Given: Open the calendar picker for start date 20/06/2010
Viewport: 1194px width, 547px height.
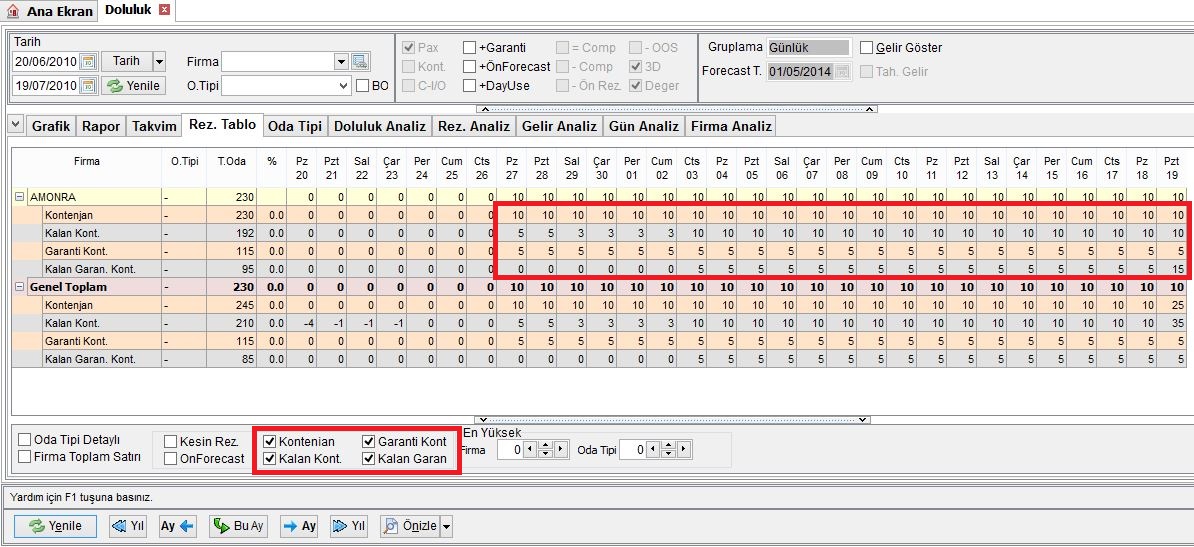Looking at the screenshot, I should pos(88,62).
